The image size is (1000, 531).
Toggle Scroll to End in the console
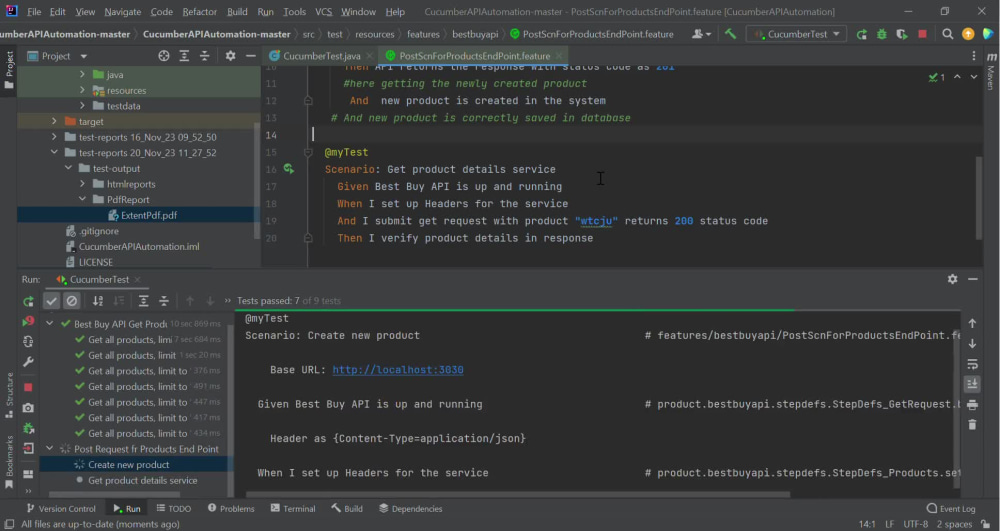972,384
